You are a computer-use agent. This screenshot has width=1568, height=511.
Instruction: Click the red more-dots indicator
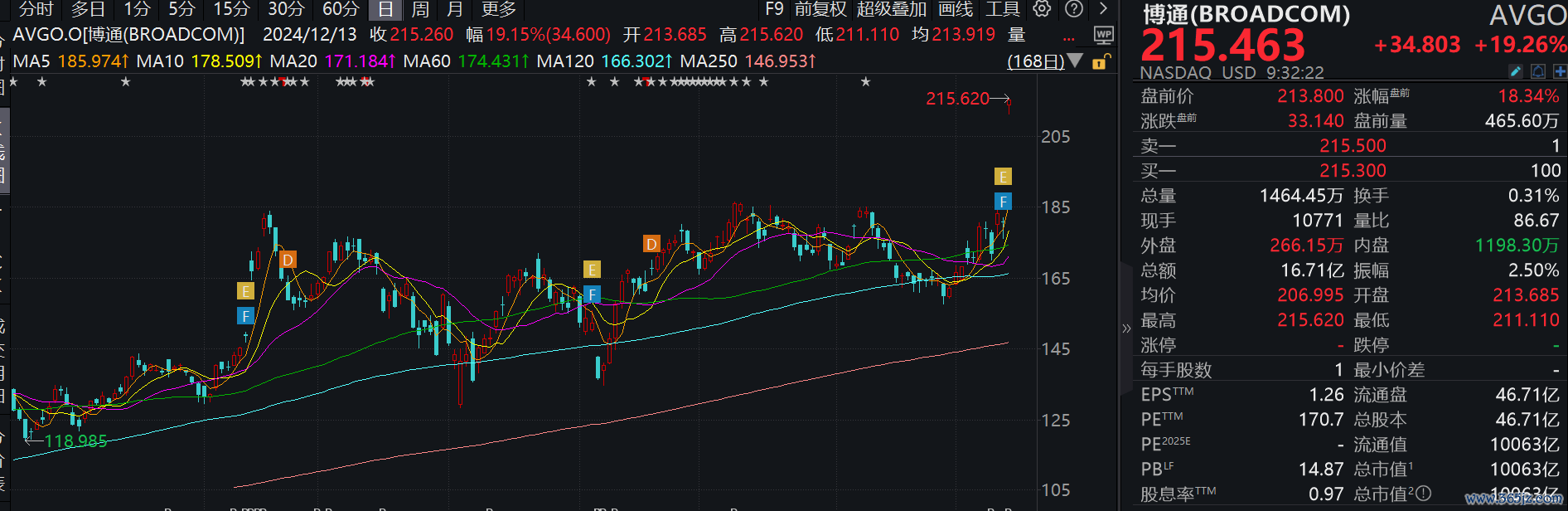tap(1069, 38)
